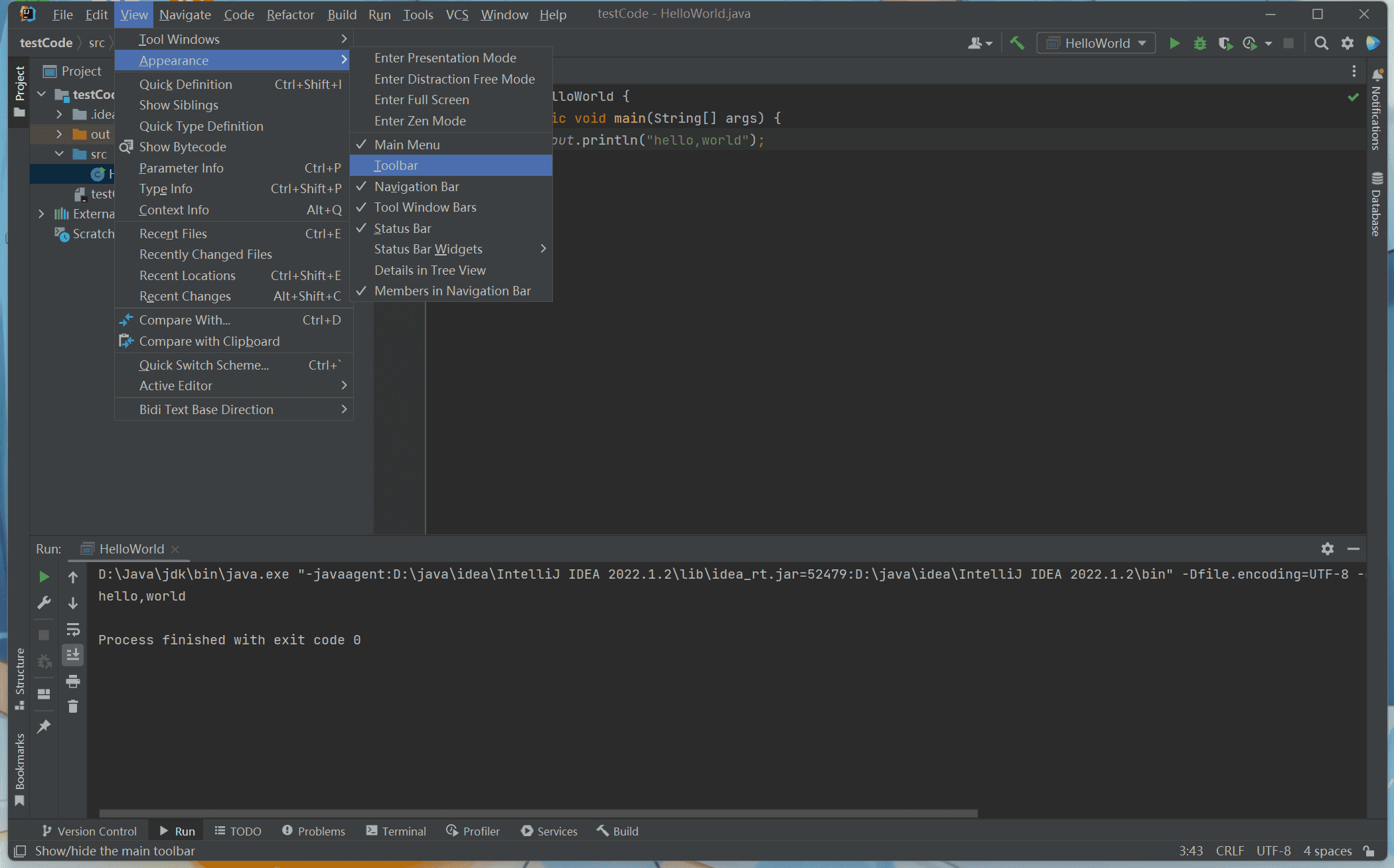Click the up-arrow stack trace icon
This screenshot has width=1394, height=868.
point(73,577)
